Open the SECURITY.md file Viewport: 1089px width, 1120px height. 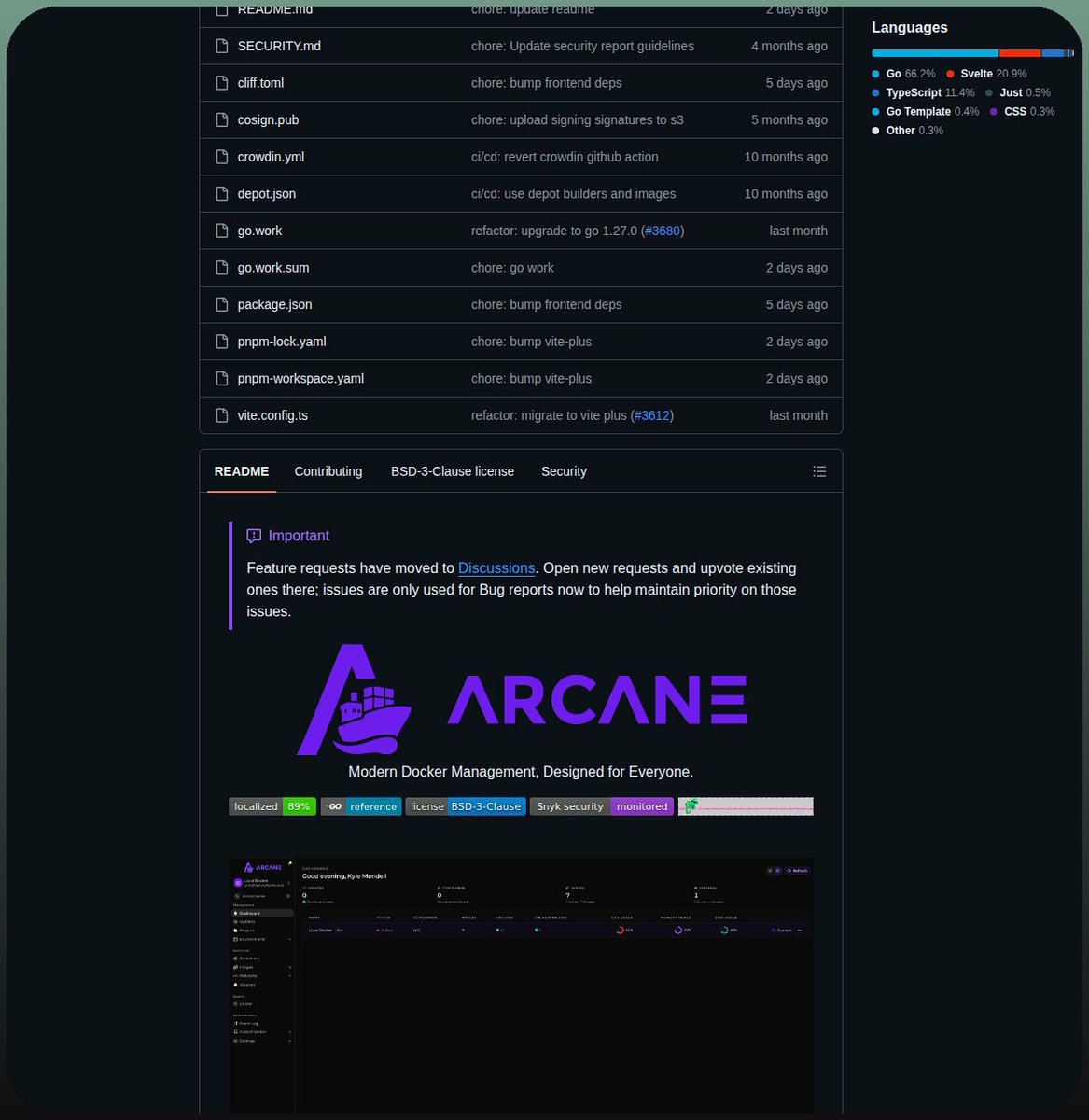click(x=279, y=46)
